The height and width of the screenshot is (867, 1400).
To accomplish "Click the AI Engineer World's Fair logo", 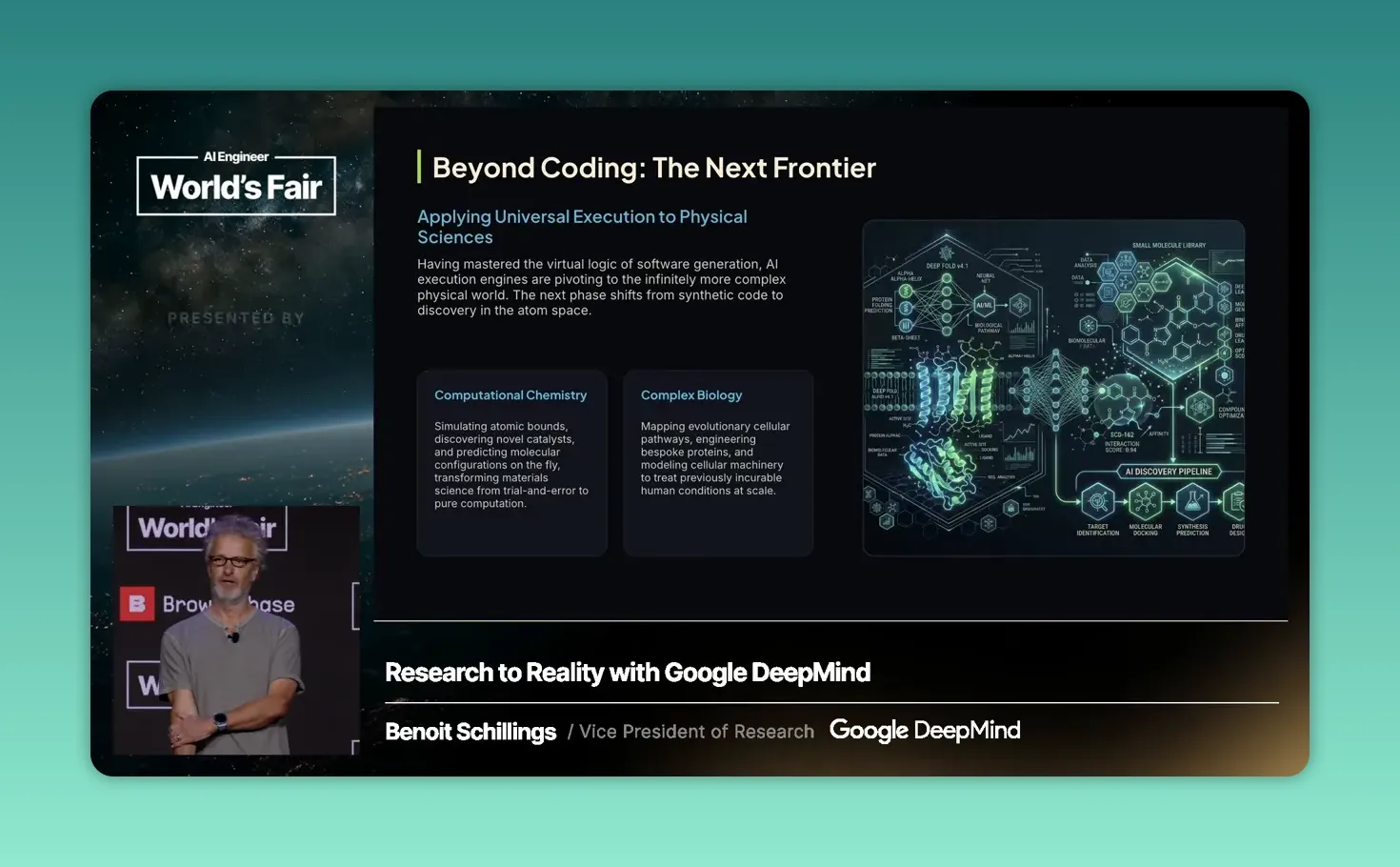I will pos(236,182).
